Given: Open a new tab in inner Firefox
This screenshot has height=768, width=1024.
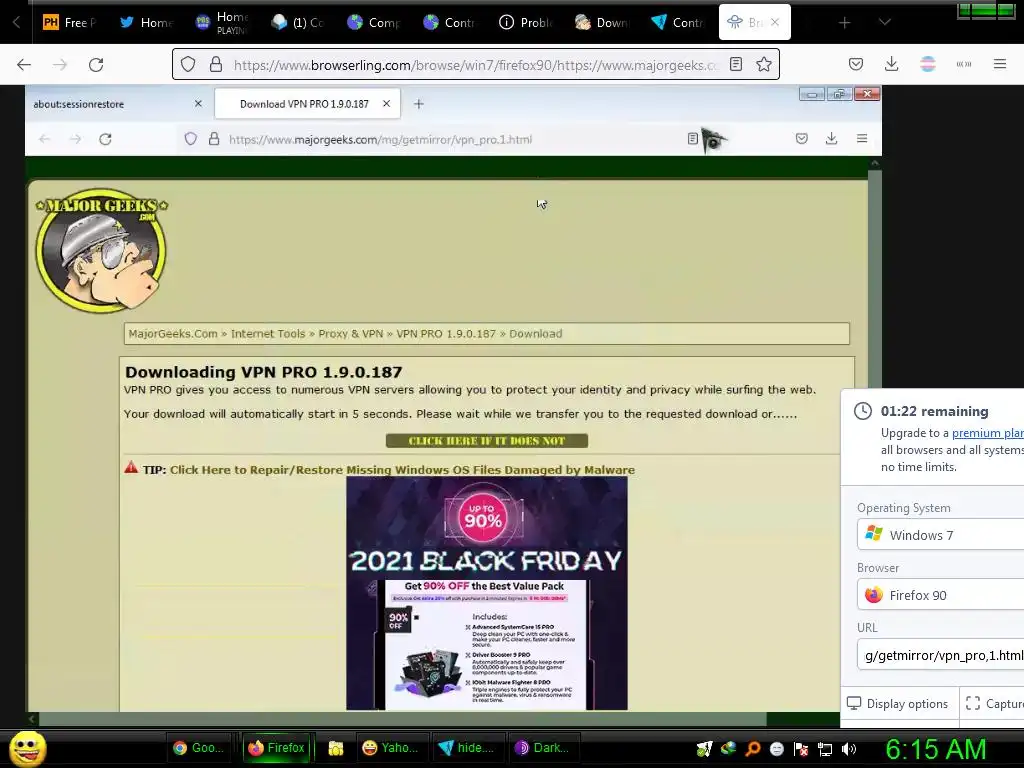Looking at the screenshot, I should click(419, 104).
